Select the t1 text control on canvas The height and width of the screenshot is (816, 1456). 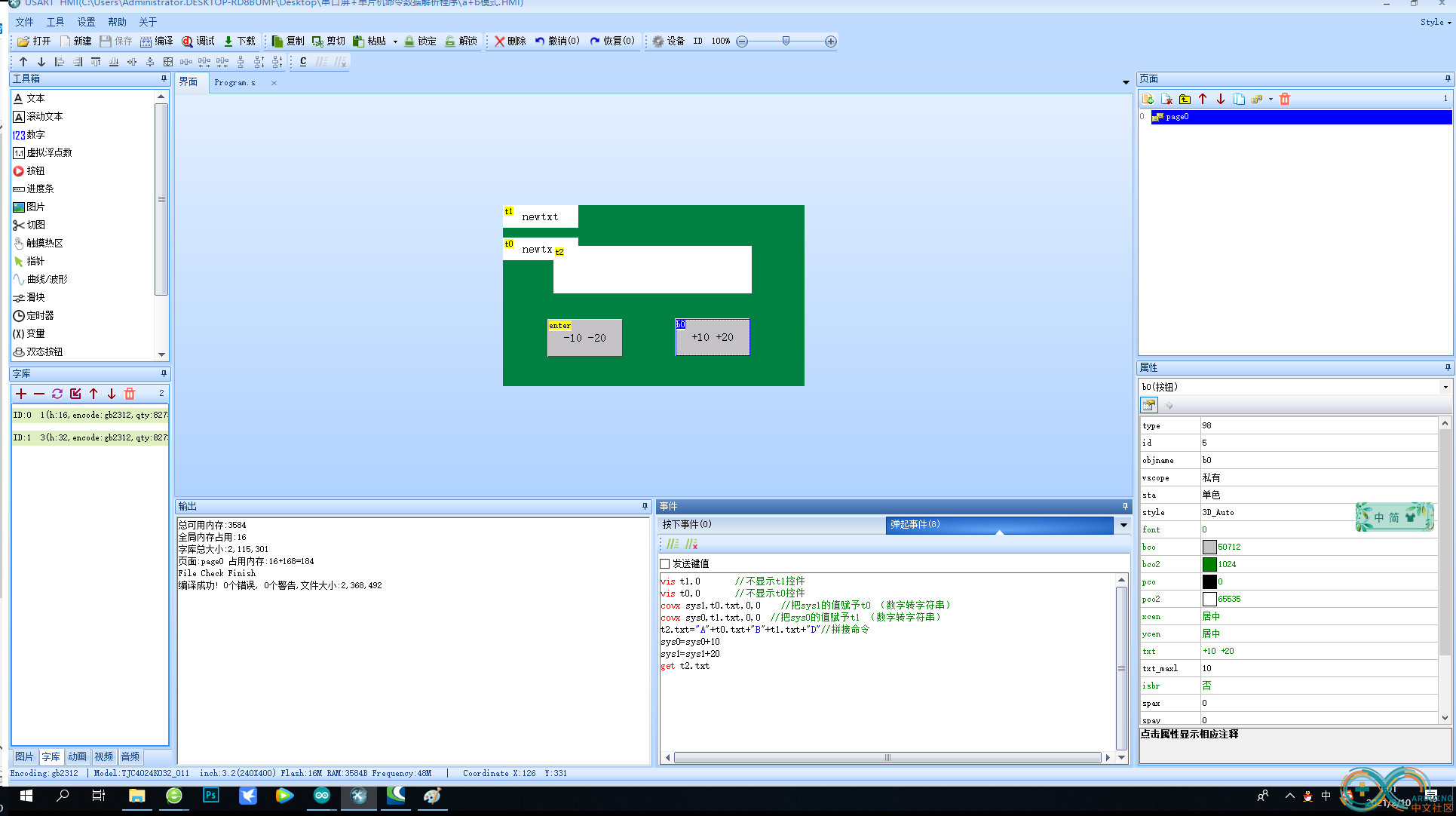tap(541, 216)
